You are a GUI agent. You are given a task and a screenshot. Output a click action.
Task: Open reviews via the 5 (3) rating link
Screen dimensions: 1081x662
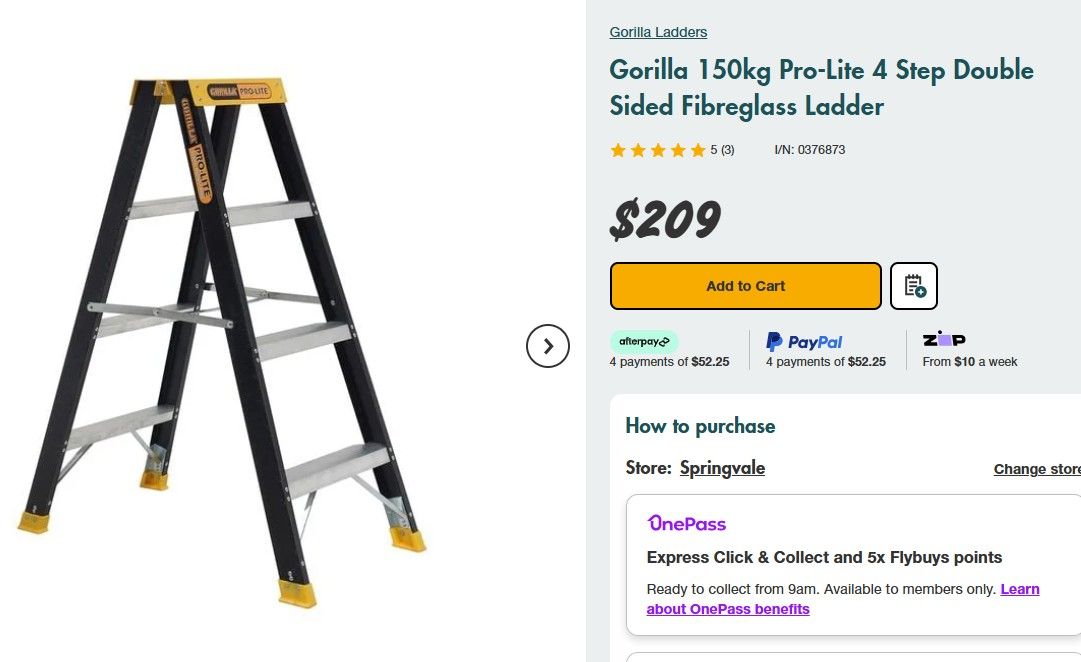[x=721, y=149]
